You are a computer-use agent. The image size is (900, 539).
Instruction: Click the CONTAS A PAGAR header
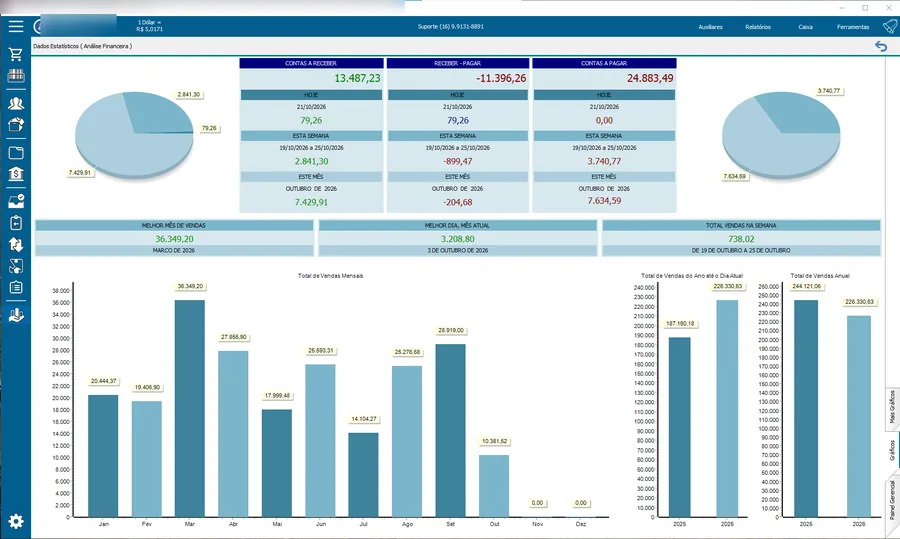(604, 63)
